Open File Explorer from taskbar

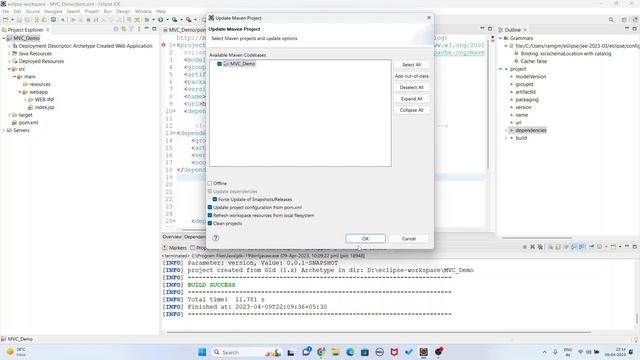click(x=336, y=352)
